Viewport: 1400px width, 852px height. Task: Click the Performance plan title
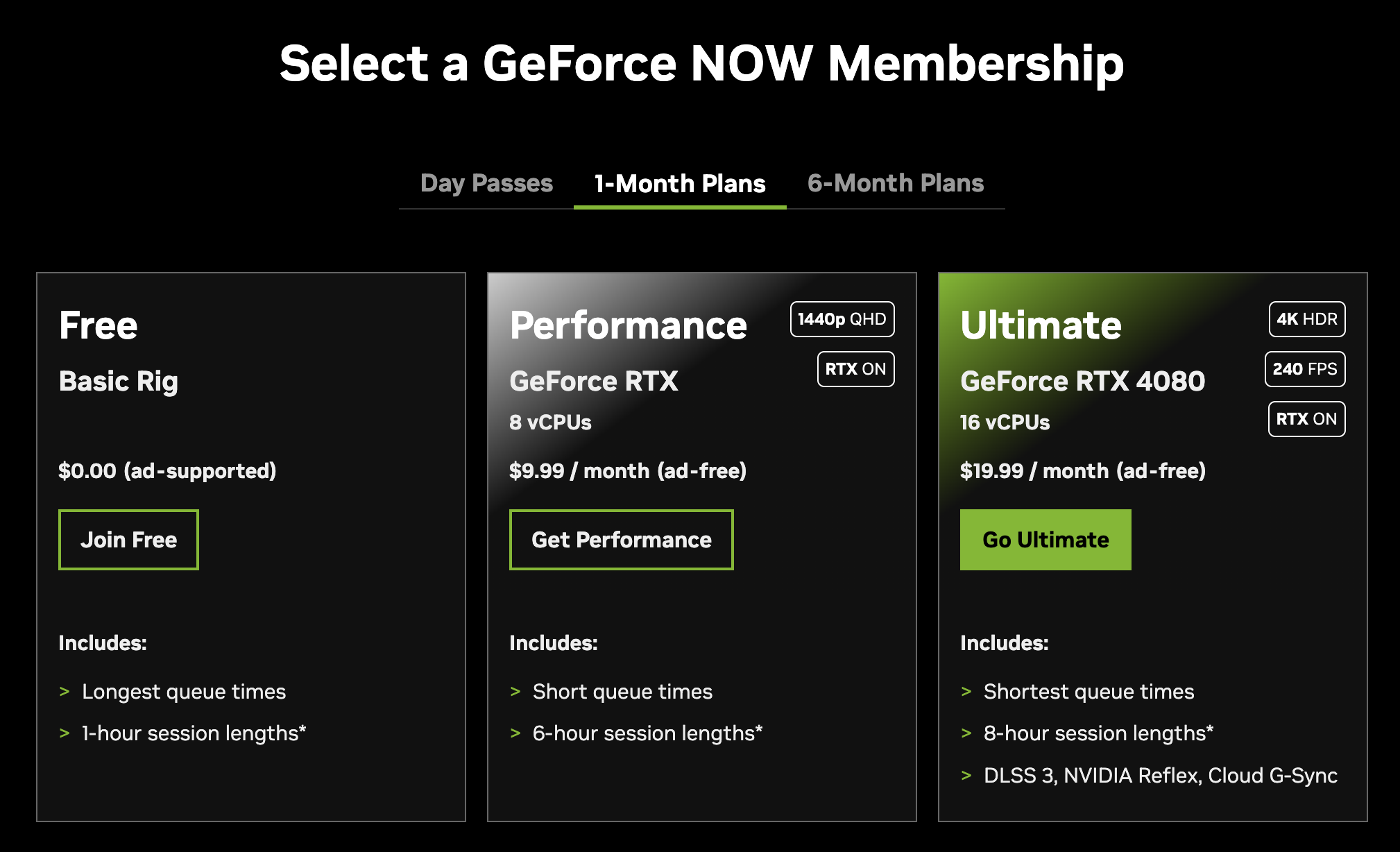tap(628, 325)
